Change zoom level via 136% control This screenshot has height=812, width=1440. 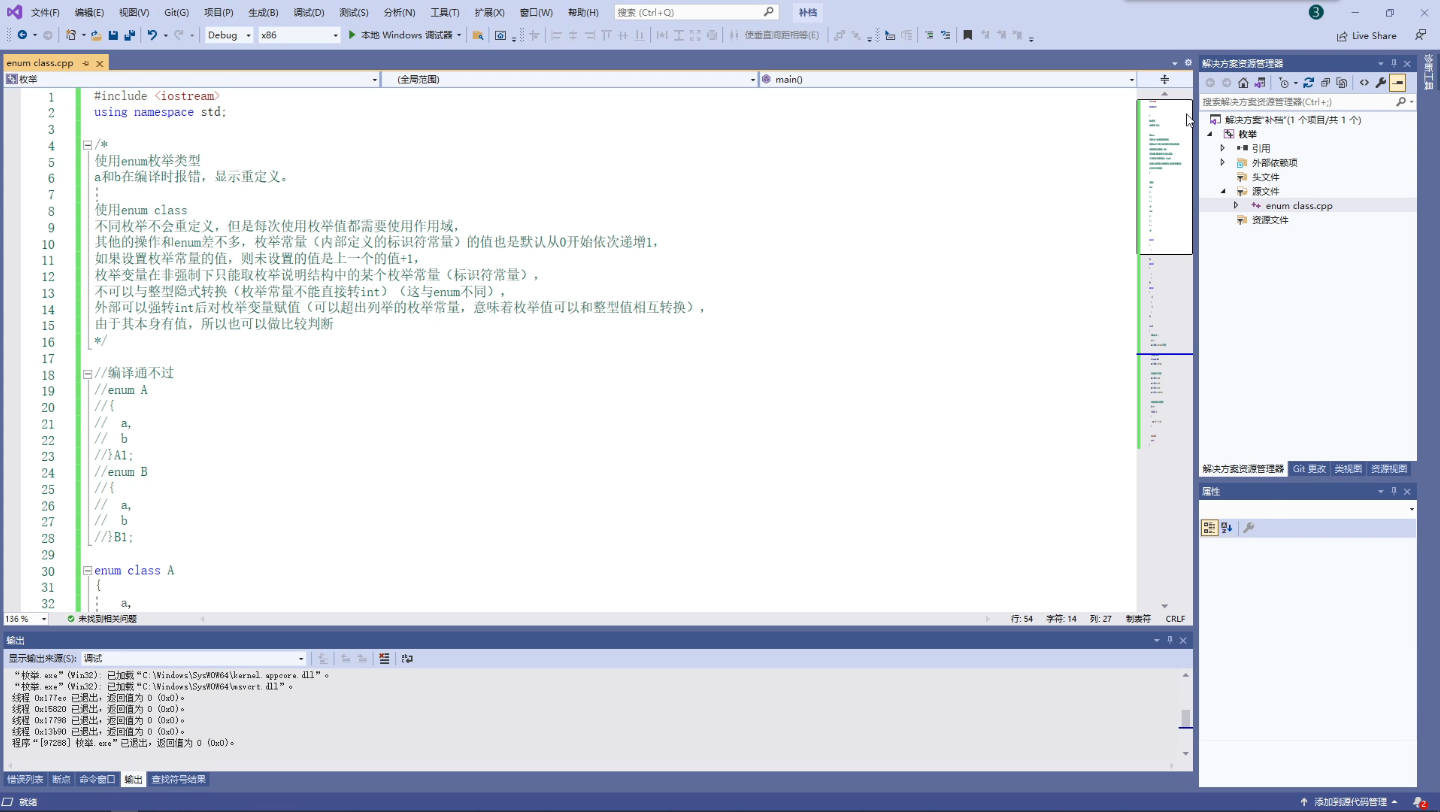18,619
